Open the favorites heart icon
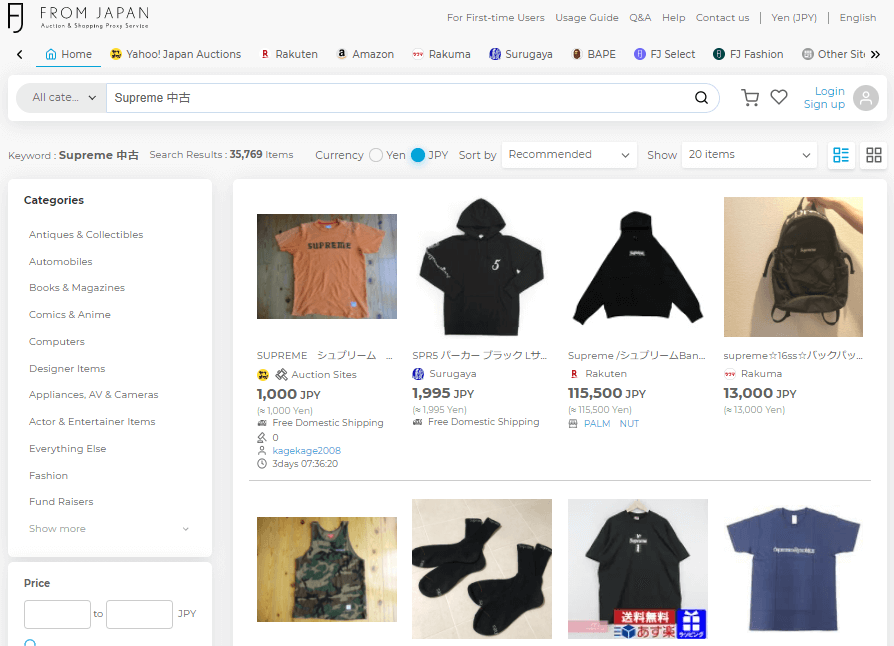This screenshot has height=646, width=894. click(x=779, y=97)
